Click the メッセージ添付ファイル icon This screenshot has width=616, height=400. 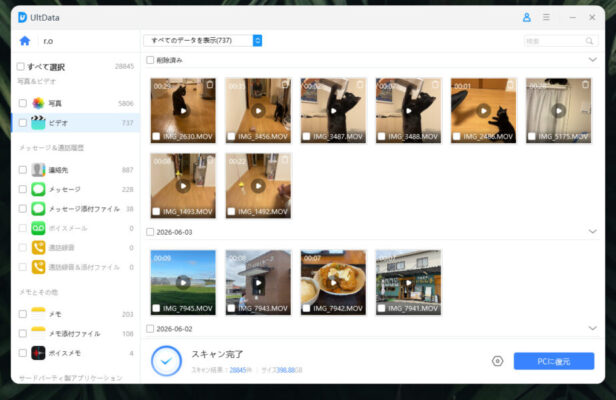38,209
